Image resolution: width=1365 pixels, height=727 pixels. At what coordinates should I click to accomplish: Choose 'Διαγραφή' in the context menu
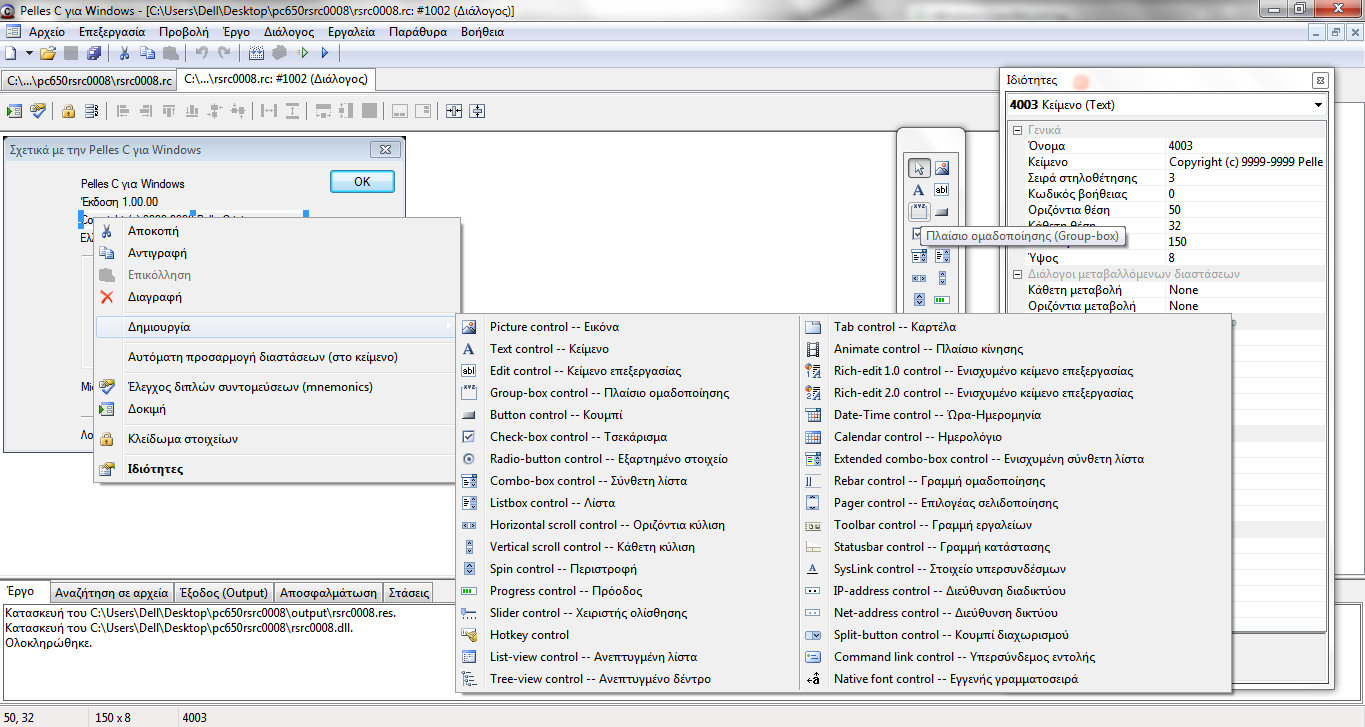[x=277, y=297]
